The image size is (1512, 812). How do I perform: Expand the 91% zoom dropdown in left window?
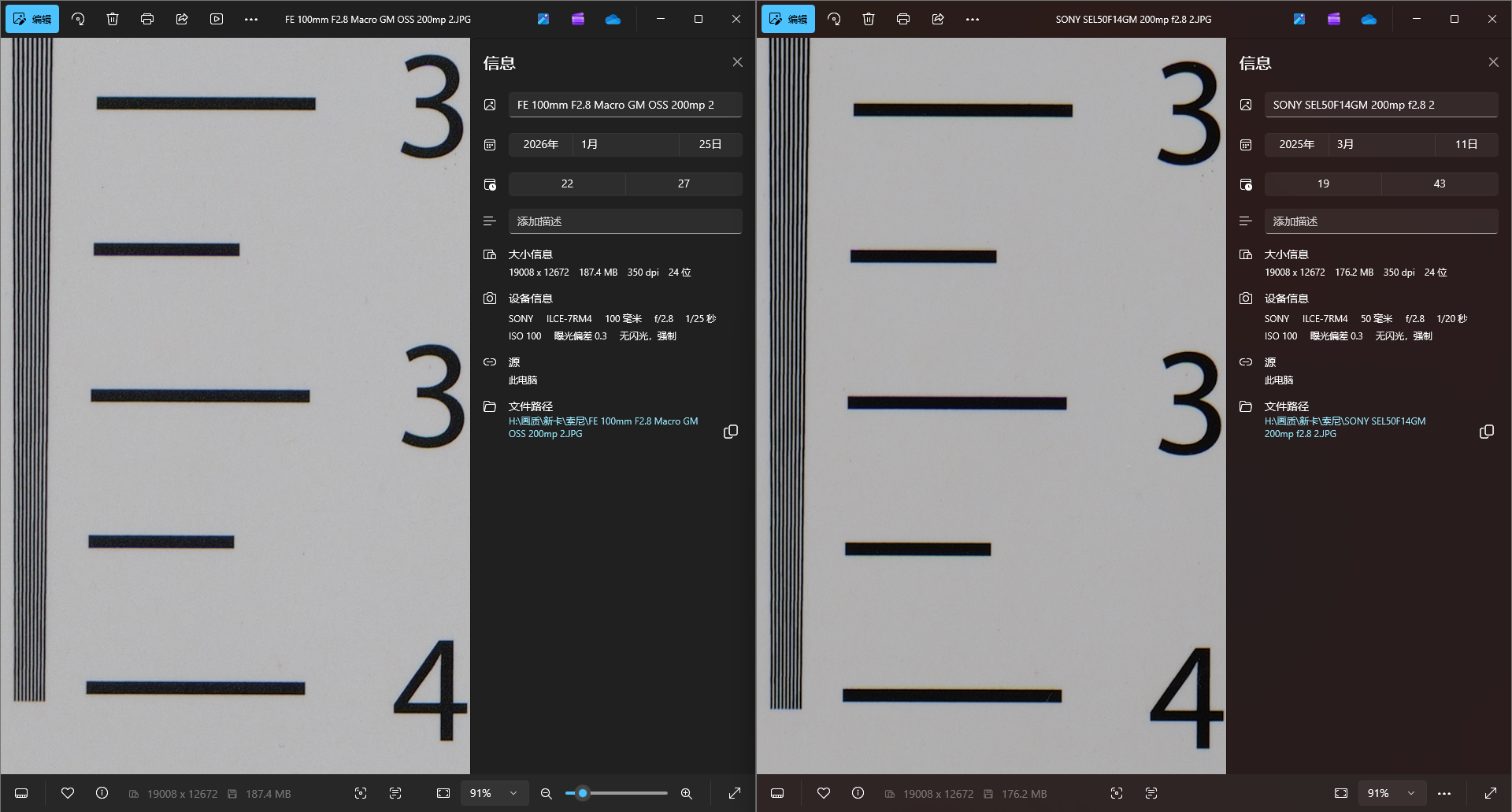[513, 793]
